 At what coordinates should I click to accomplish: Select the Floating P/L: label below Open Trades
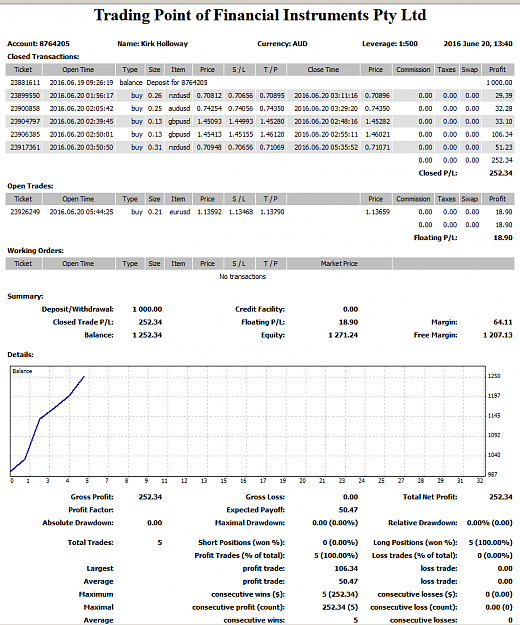click(x=435, y=238)
